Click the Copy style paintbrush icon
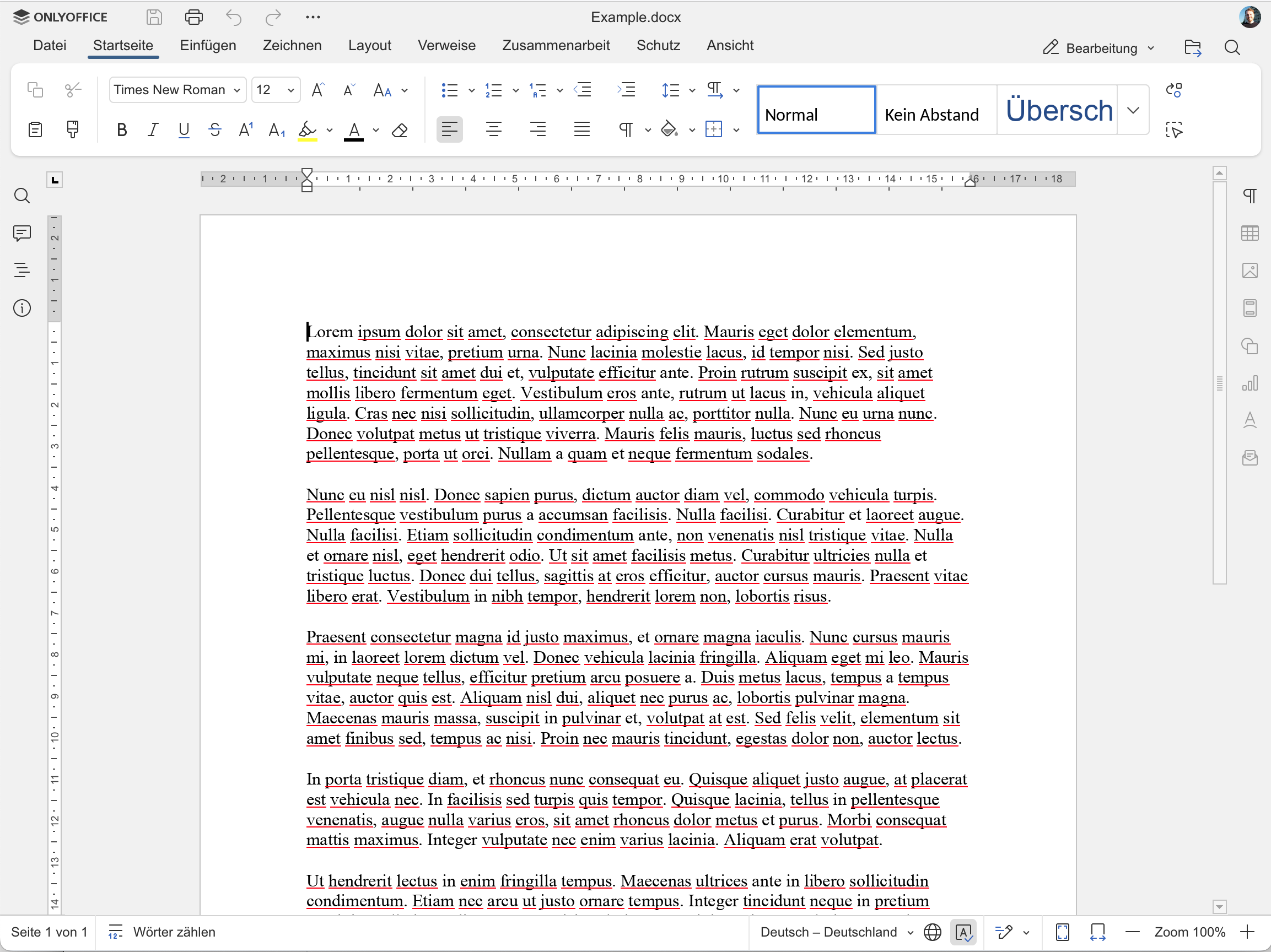This screenshot has height=952, width=1271. pyautogui.click(x=72, y=130)
